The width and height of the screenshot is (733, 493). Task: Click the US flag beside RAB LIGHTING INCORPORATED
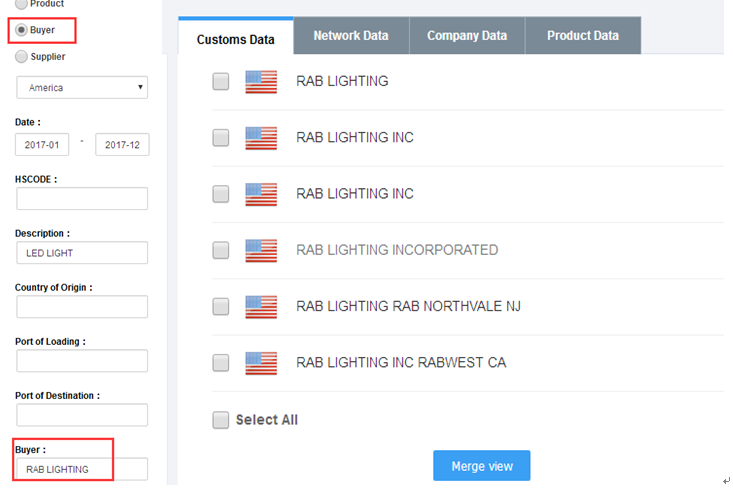[261, 250]
